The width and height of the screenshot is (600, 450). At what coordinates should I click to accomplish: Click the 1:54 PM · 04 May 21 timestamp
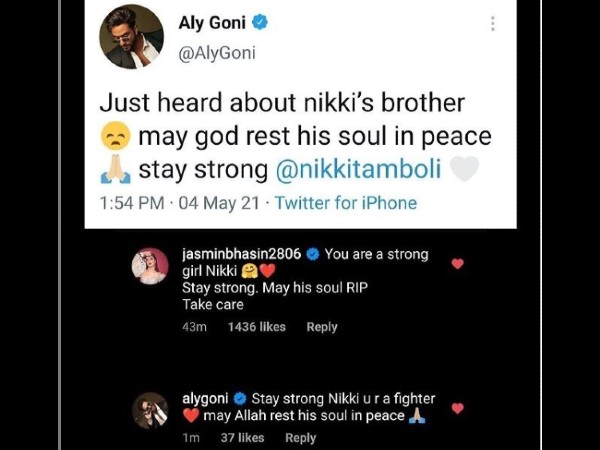pyautogui.click(x=181, y=203)
